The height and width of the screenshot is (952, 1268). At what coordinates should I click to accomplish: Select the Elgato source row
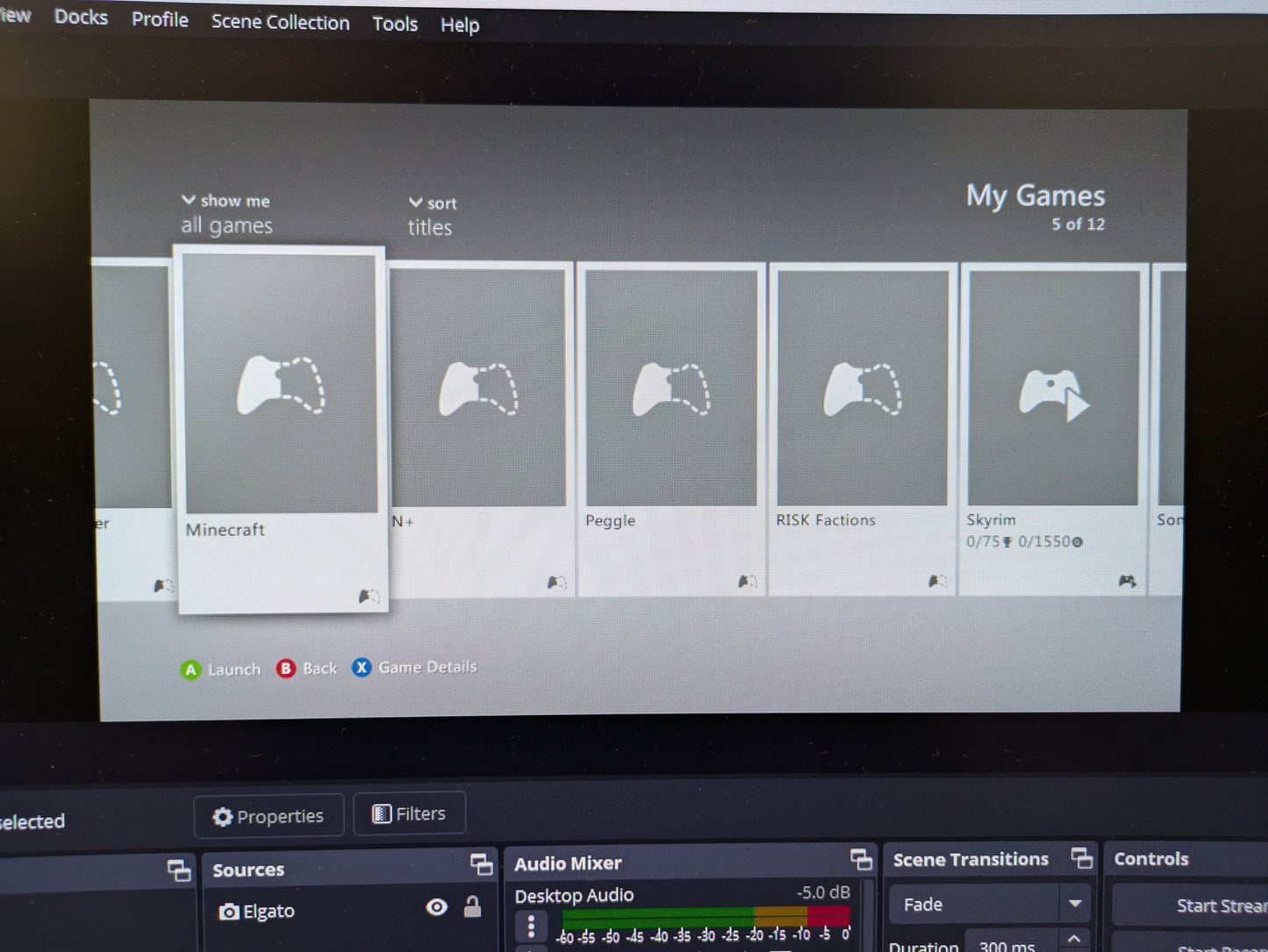coord(349,910)
